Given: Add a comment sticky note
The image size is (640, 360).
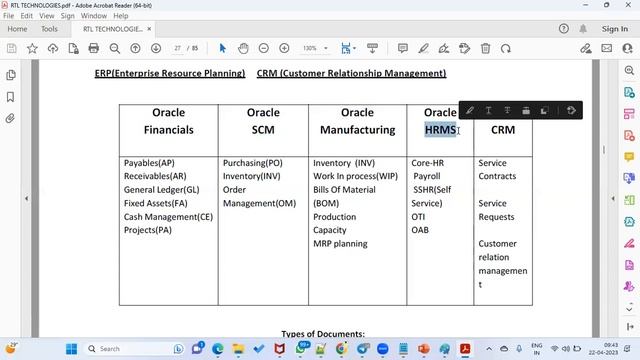Looking at the screenshot, I should click(403, 49).
